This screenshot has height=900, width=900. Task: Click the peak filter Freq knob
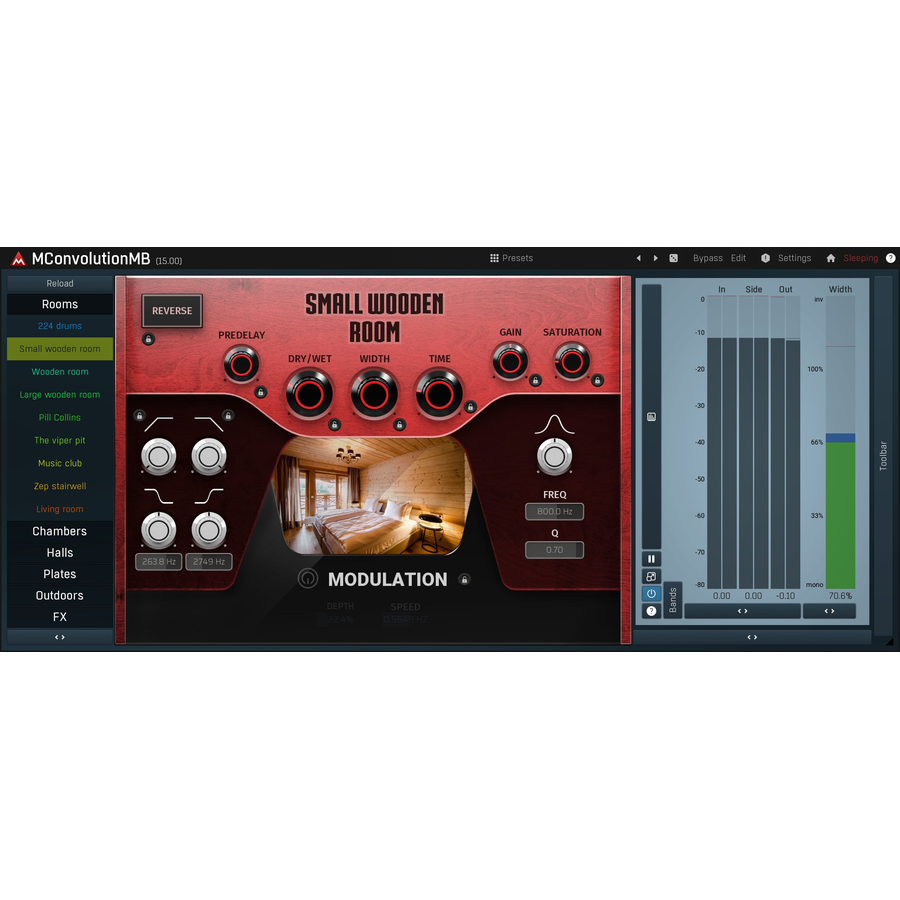pyautogui.click(x=554, y=457)
